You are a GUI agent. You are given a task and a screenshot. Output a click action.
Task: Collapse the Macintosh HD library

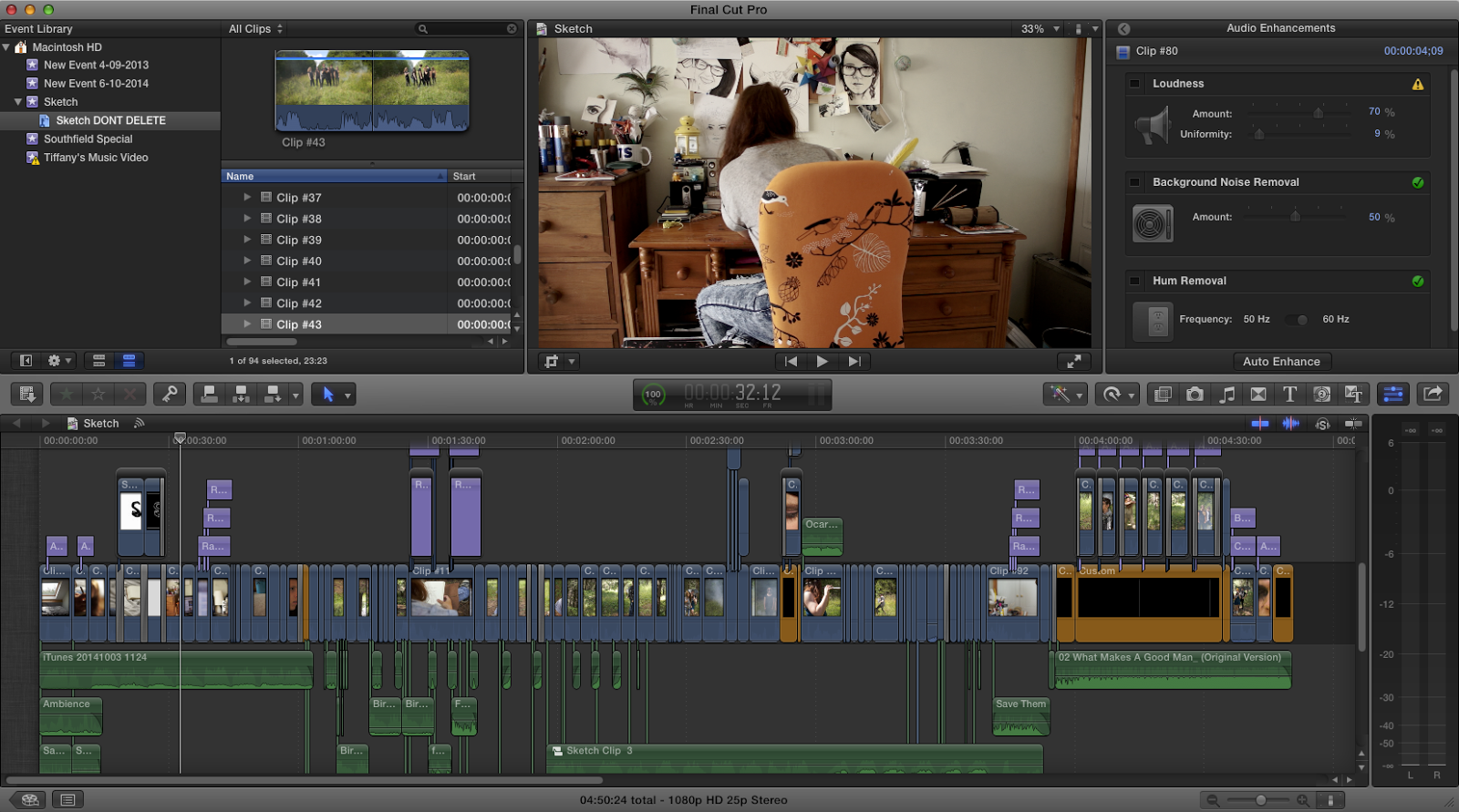(7, 47)
